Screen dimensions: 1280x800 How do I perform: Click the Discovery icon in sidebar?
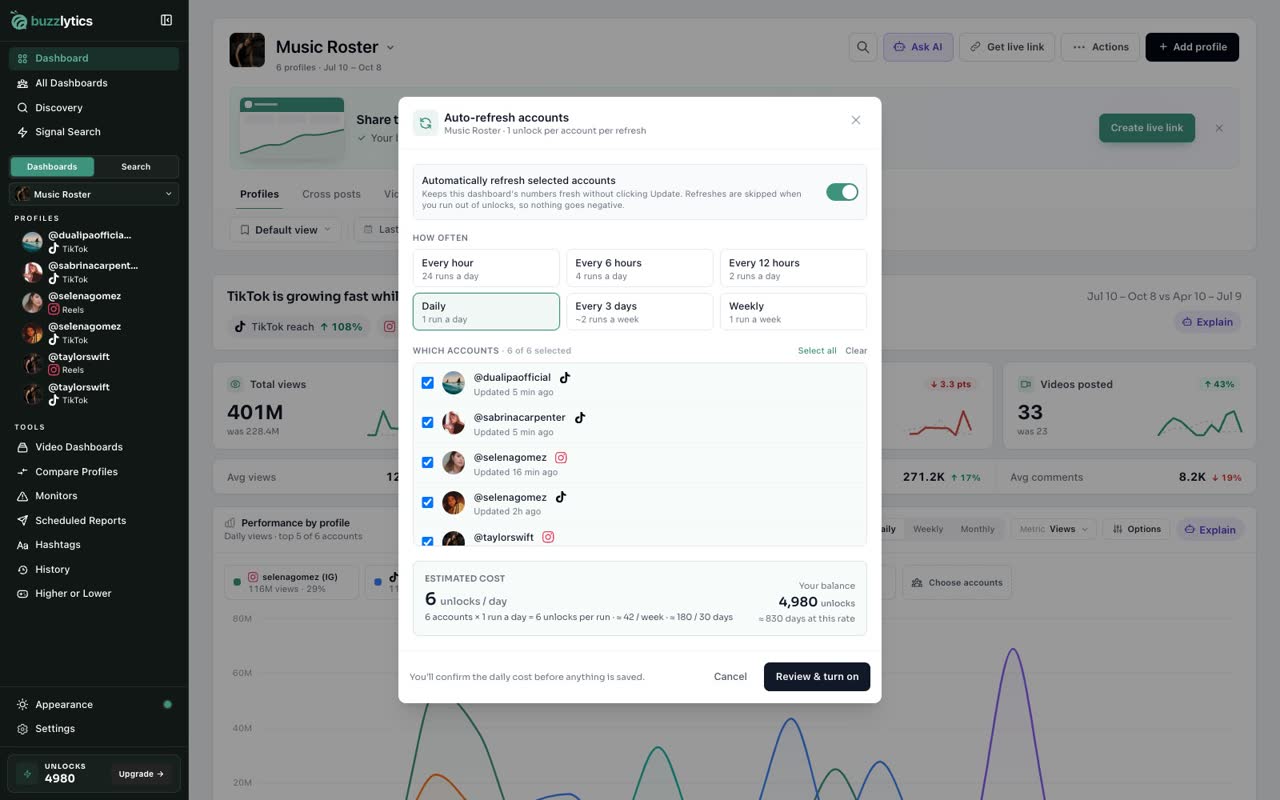22,107
